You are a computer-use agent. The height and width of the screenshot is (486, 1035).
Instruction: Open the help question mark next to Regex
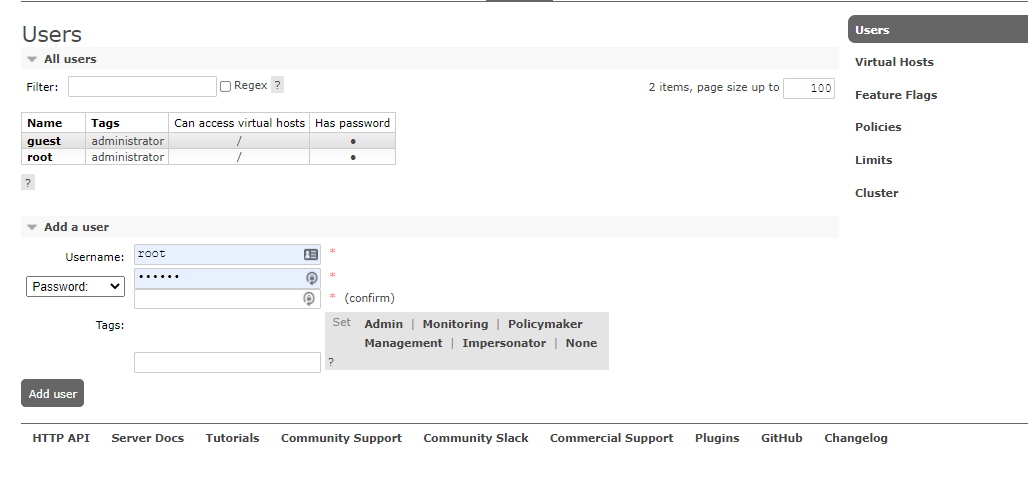click(x=278, y=85)
